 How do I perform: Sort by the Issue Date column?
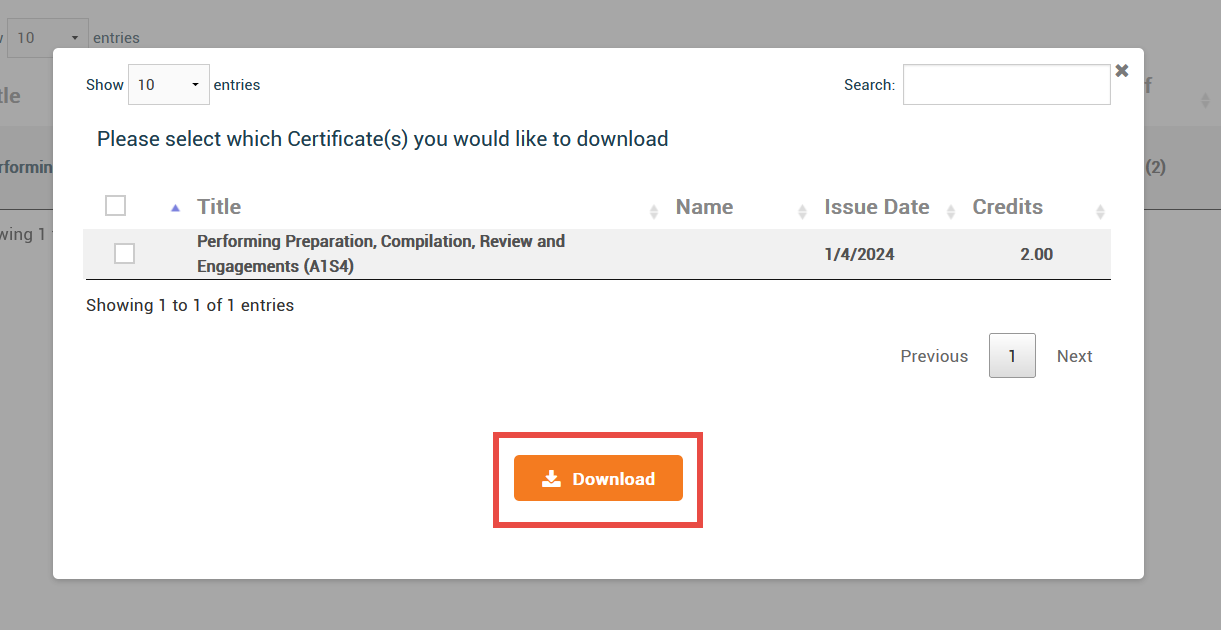click(877, 207)
